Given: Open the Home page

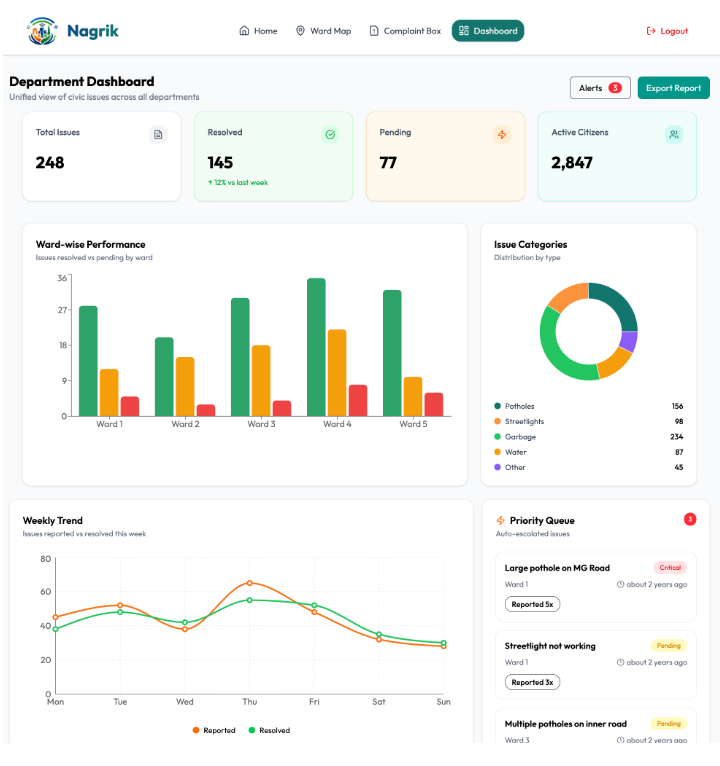Looking at the screenshot, I should click(x=258, y=31).
